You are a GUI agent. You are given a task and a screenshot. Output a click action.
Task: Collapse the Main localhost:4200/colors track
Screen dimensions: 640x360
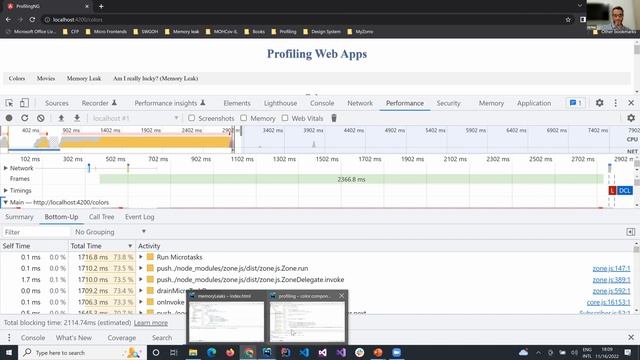[x=6, y=202]
